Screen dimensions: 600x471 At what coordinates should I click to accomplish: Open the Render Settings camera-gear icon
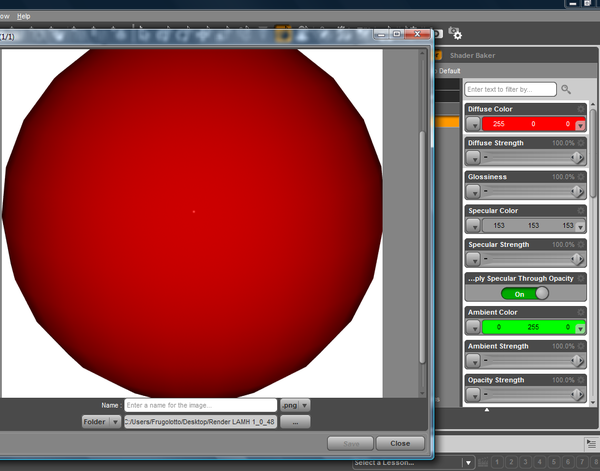click(x=455, y=33)
